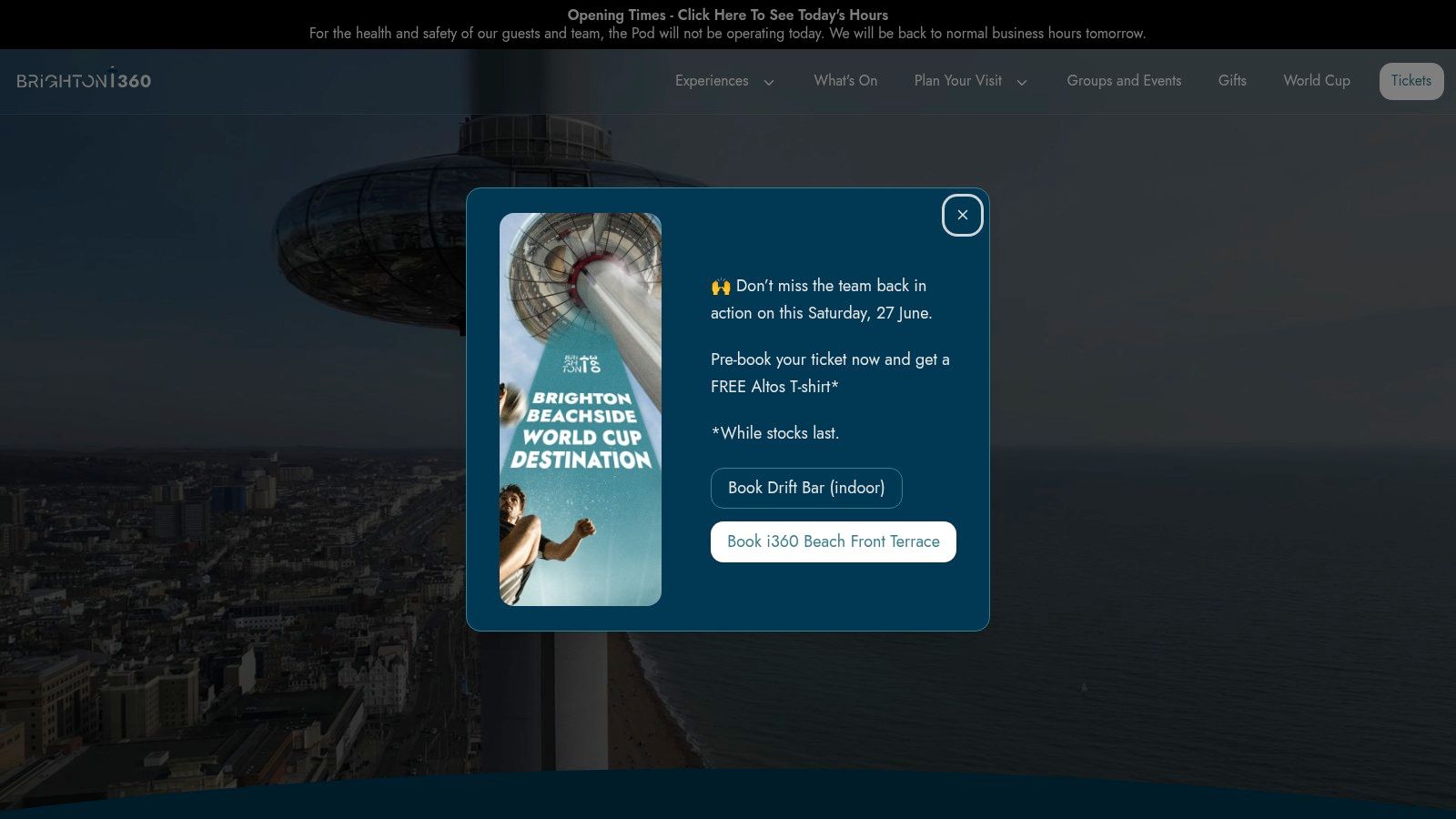
Task: Go to What's On page
Action: tap(845, 81)
